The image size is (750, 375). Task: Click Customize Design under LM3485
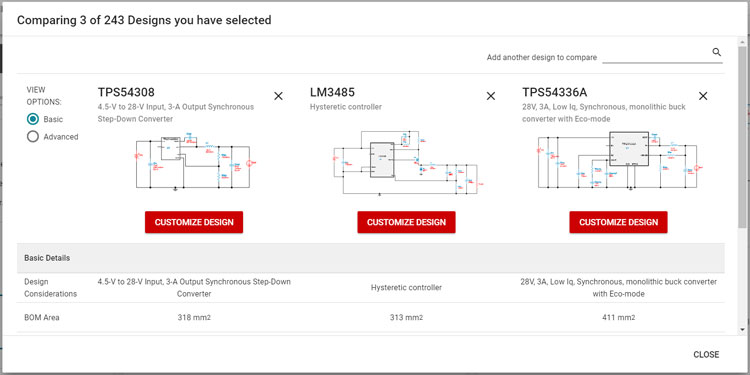(406, 222)
